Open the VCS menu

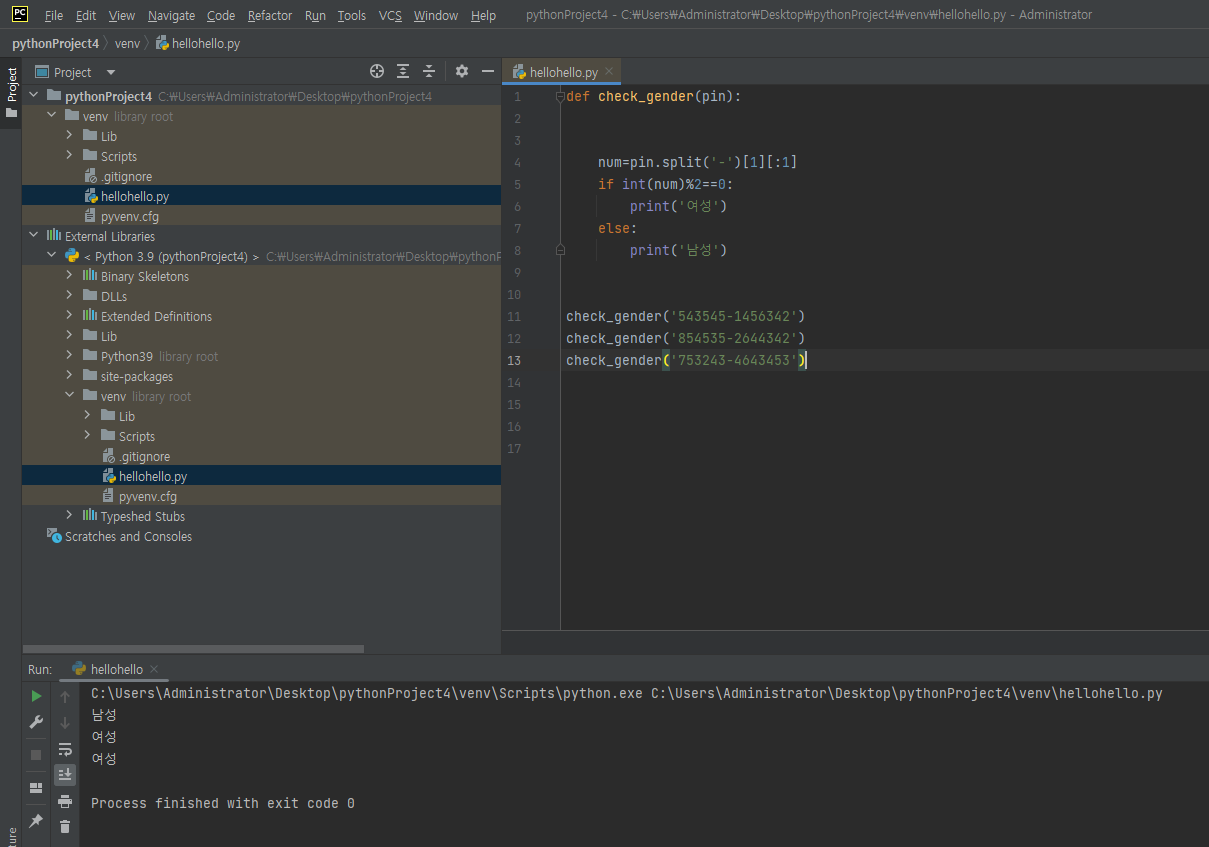(390, 15)
